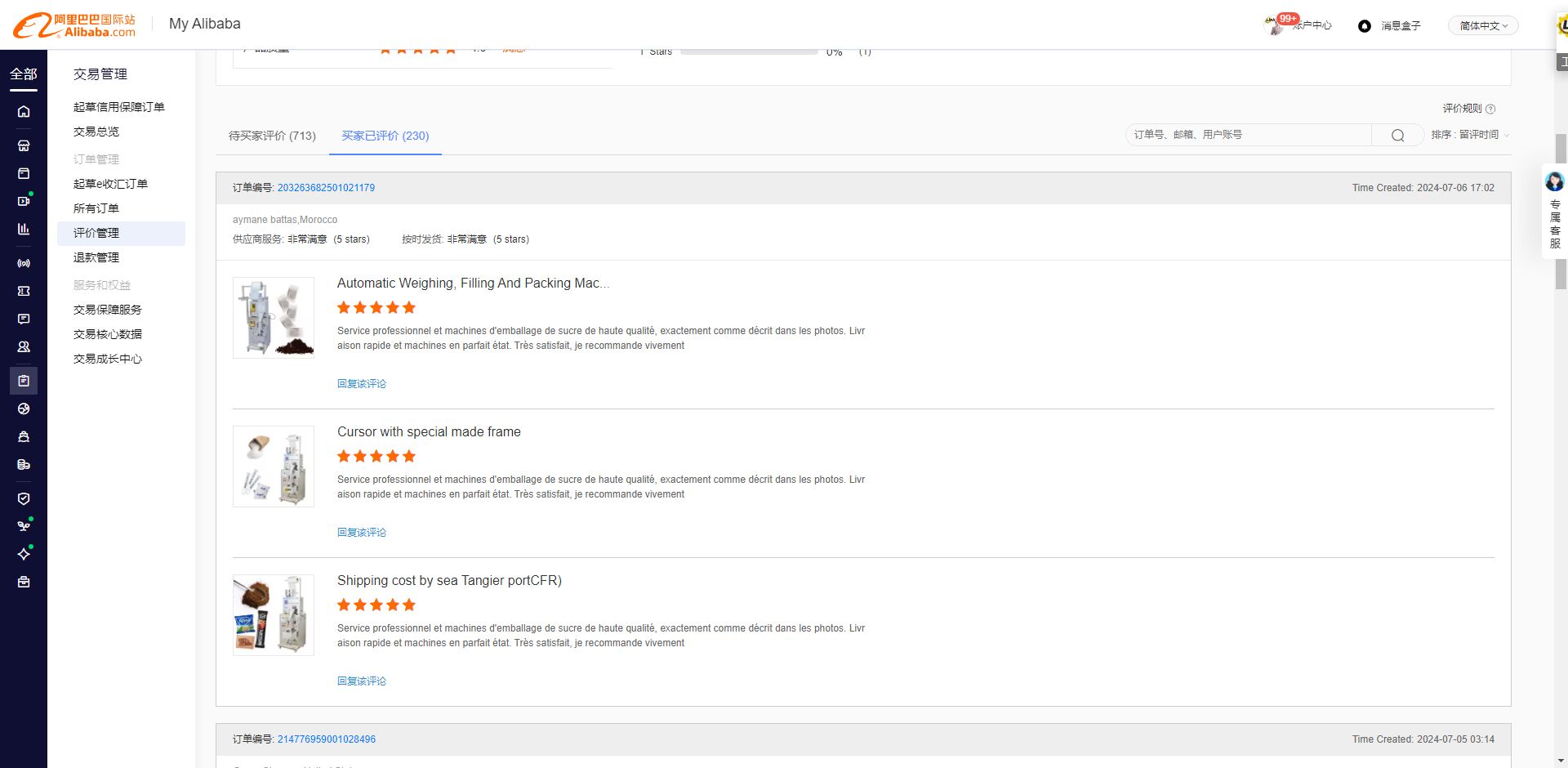Open the Automatic Weighing machine product thumbnail

coord(274,318)
